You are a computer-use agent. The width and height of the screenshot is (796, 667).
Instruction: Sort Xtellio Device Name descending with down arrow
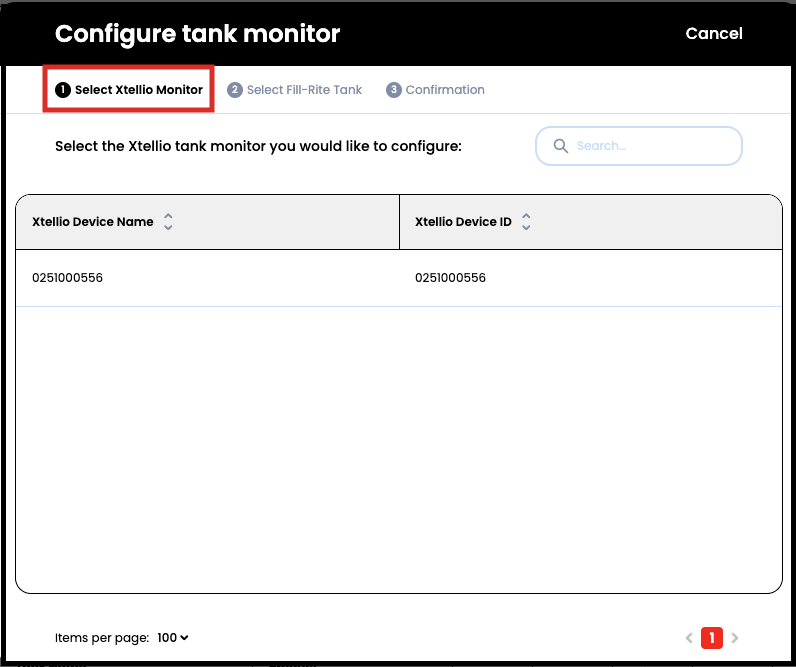[x=168, y=228]
